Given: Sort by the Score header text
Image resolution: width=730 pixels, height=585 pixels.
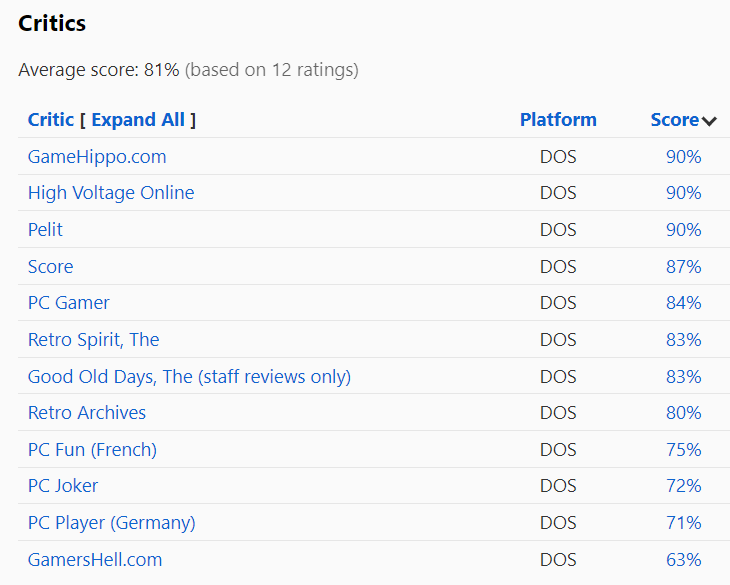Looking at the screenshot, I should [674, 120].
